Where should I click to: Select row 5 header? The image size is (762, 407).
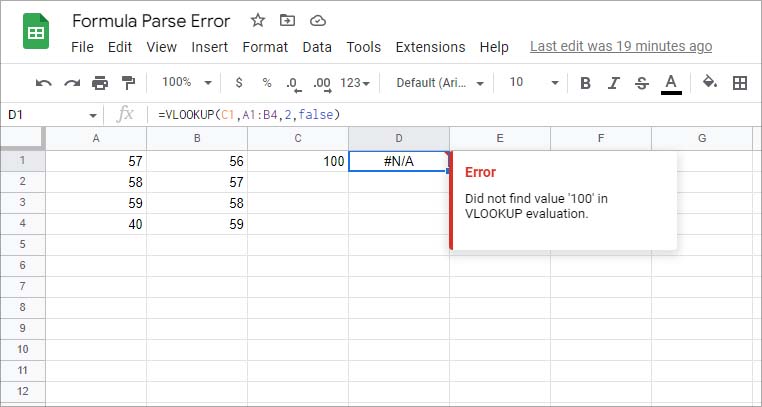[22, 244]
